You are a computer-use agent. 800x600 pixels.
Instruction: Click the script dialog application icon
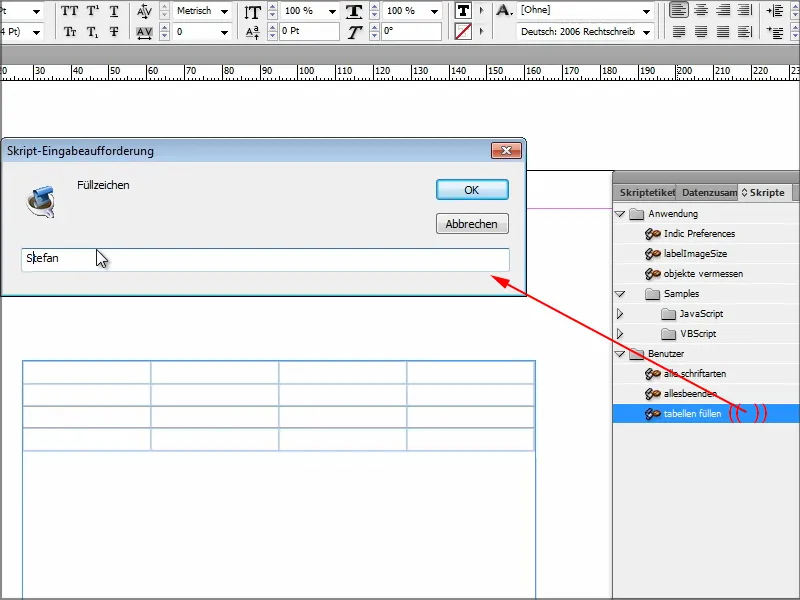tap(41, 202)
